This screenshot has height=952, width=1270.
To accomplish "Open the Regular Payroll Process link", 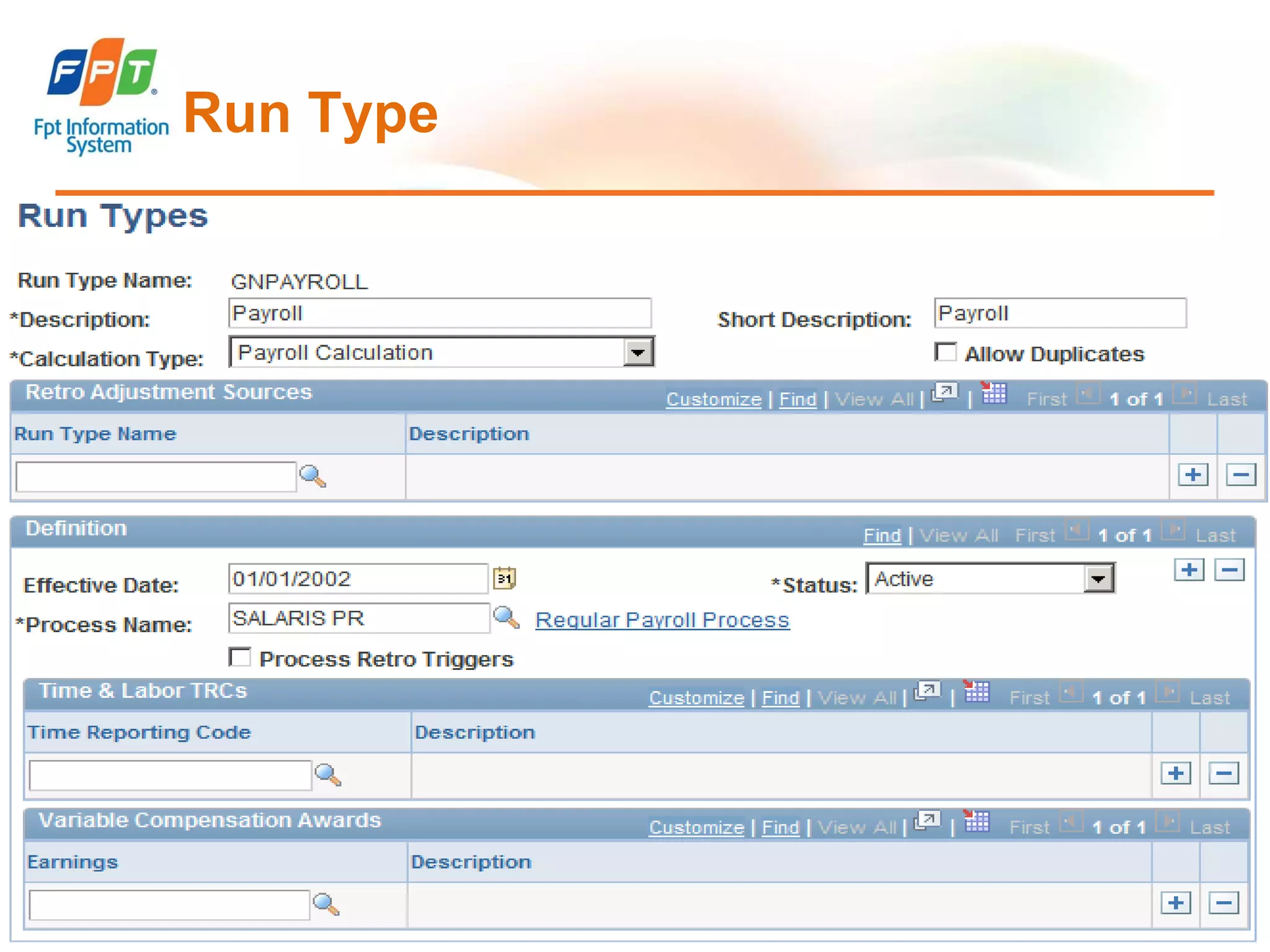I will click(x=662, y=620).
